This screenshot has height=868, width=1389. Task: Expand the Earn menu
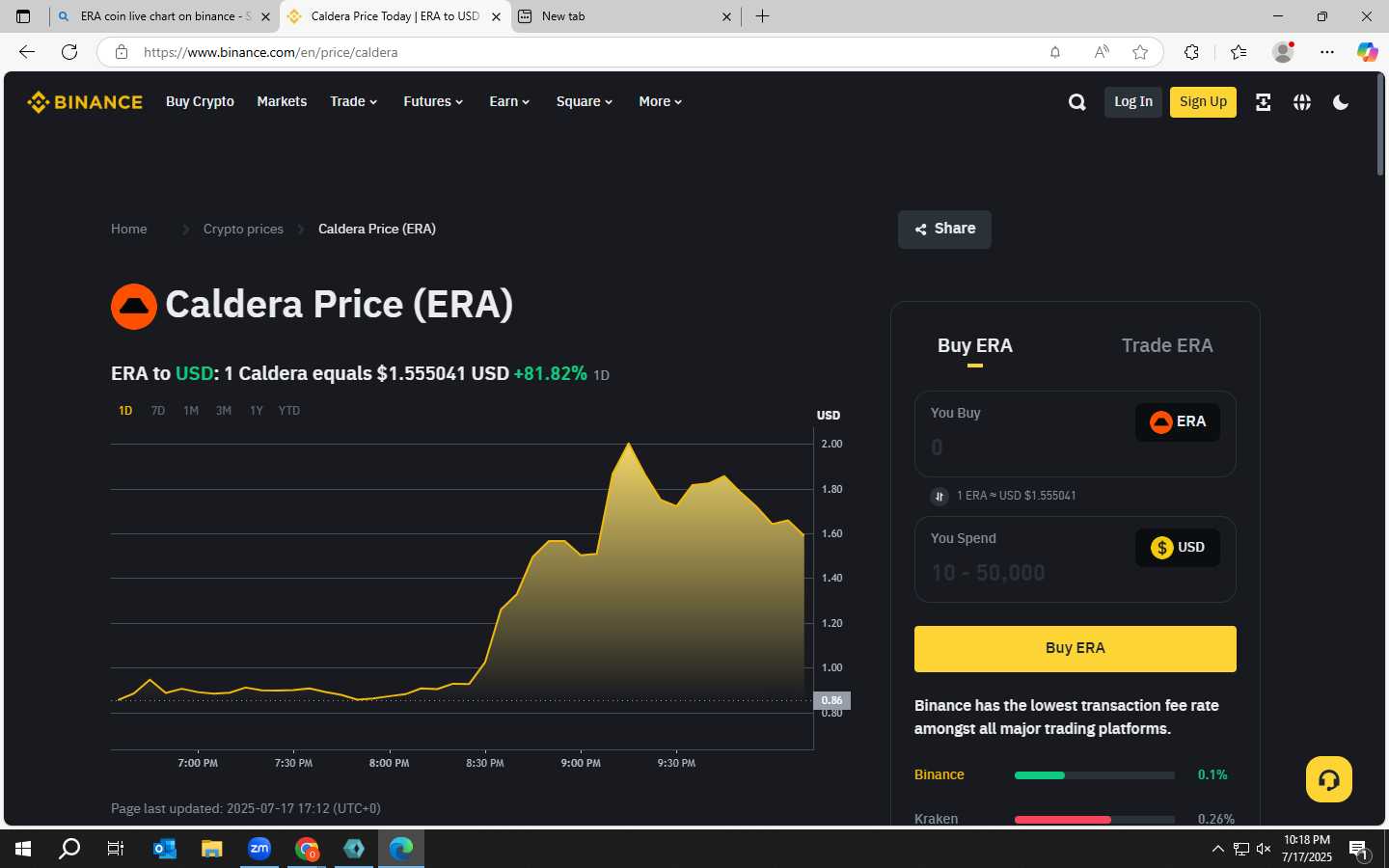click(509, 101)
